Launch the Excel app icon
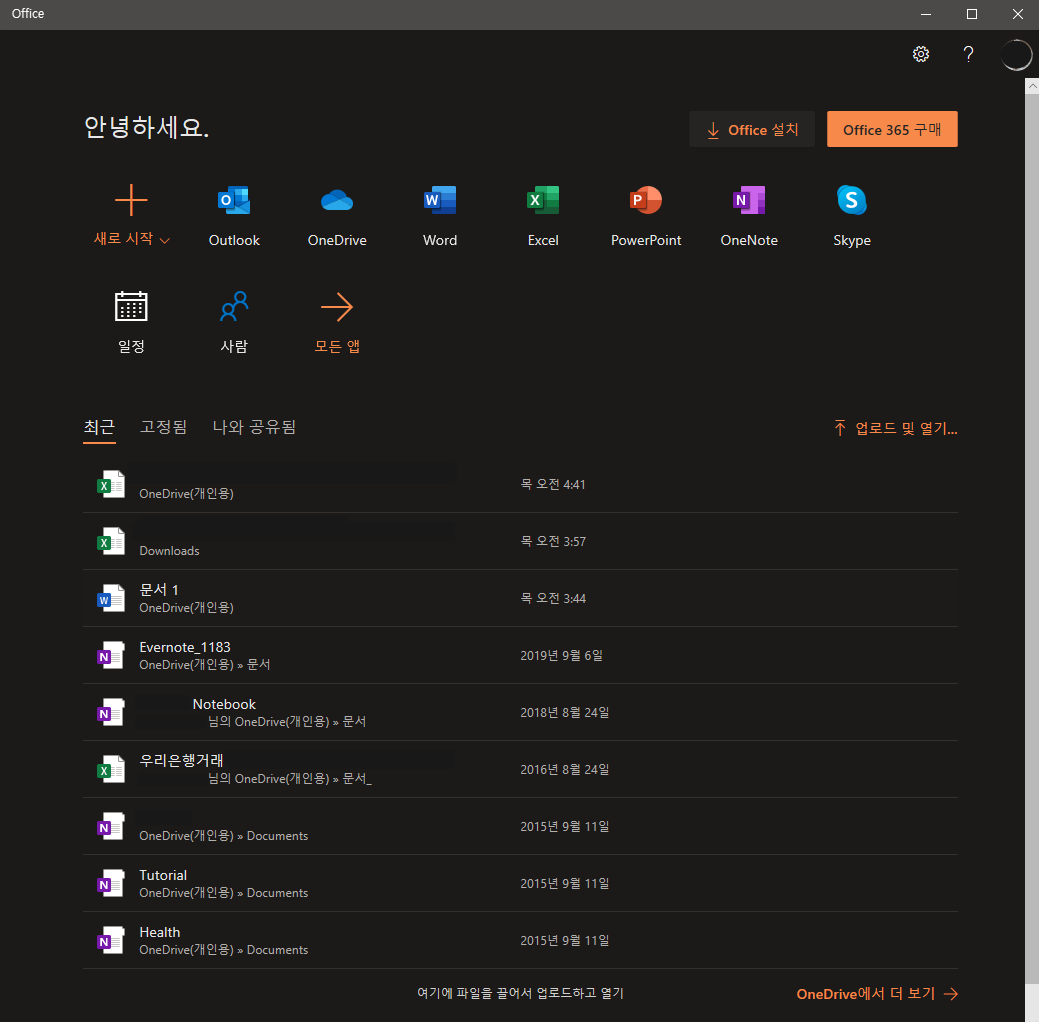 [543, 200]
